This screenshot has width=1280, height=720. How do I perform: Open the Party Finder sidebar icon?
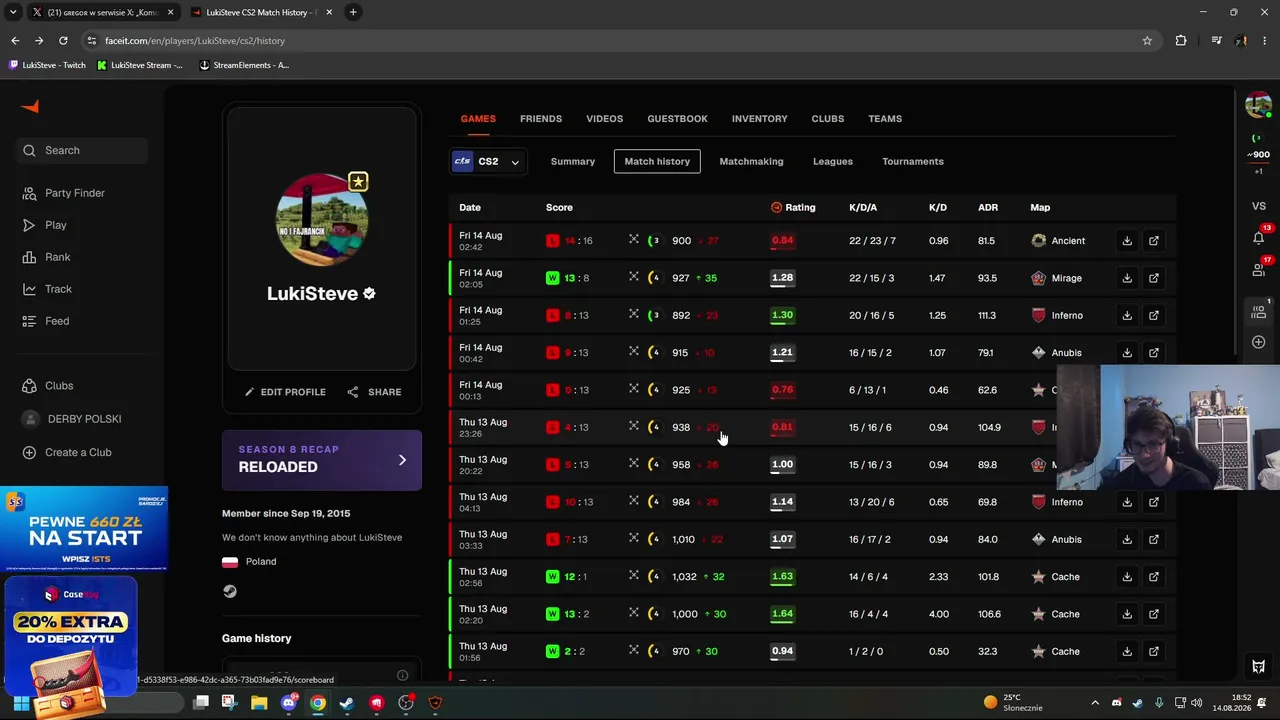[29, 193]
